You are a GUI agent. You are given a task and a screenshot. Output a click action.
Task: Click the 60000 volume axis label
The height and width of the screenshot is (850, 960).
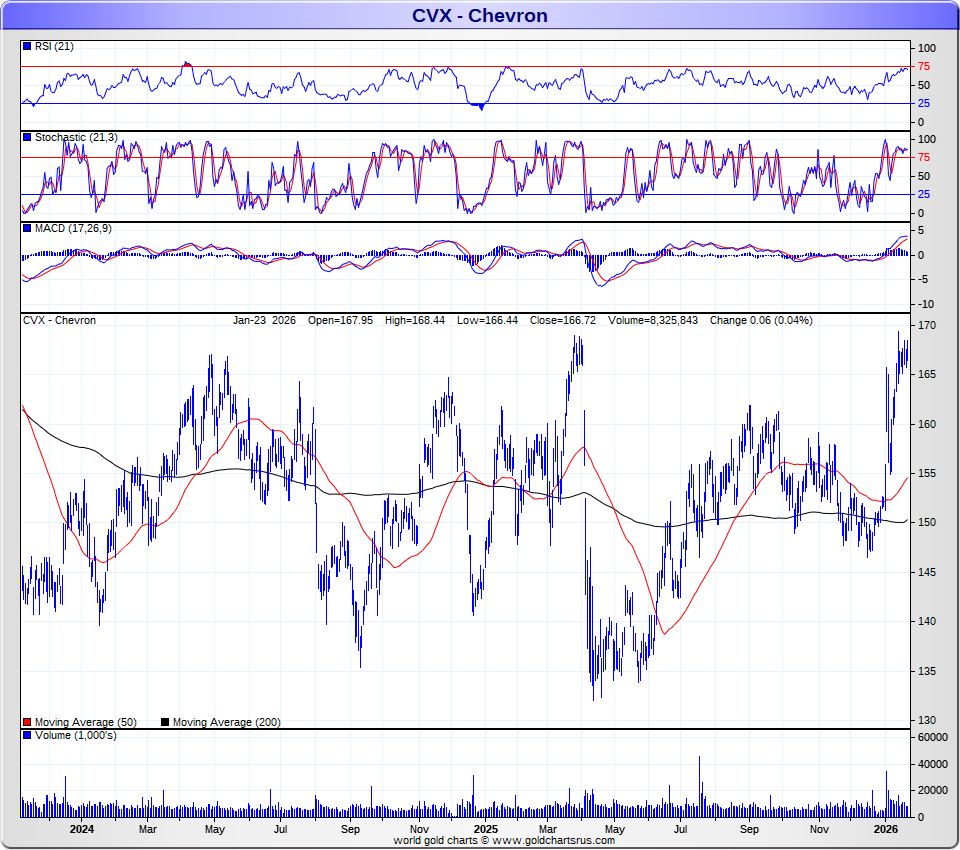(x=932, y=737)
